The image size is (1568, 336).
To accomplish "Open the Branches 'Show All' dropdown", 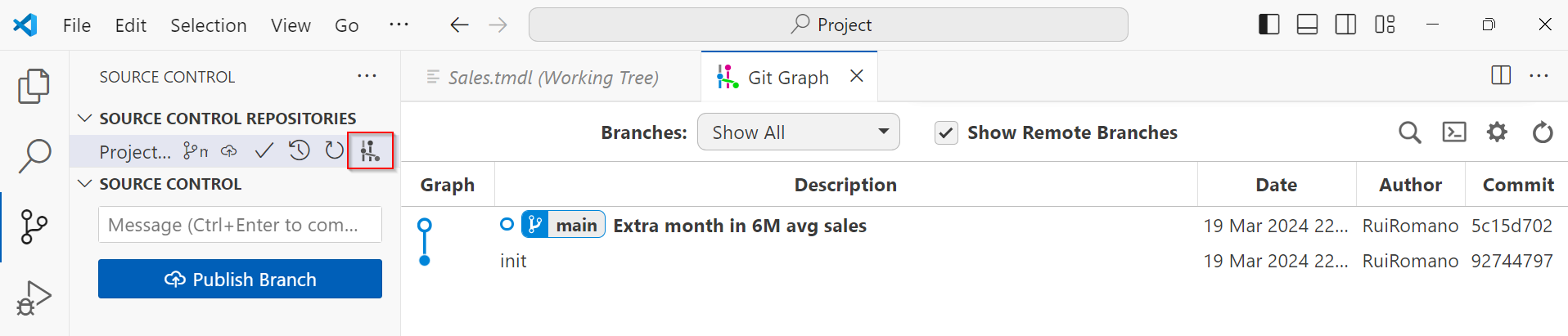I will (798, 132).
